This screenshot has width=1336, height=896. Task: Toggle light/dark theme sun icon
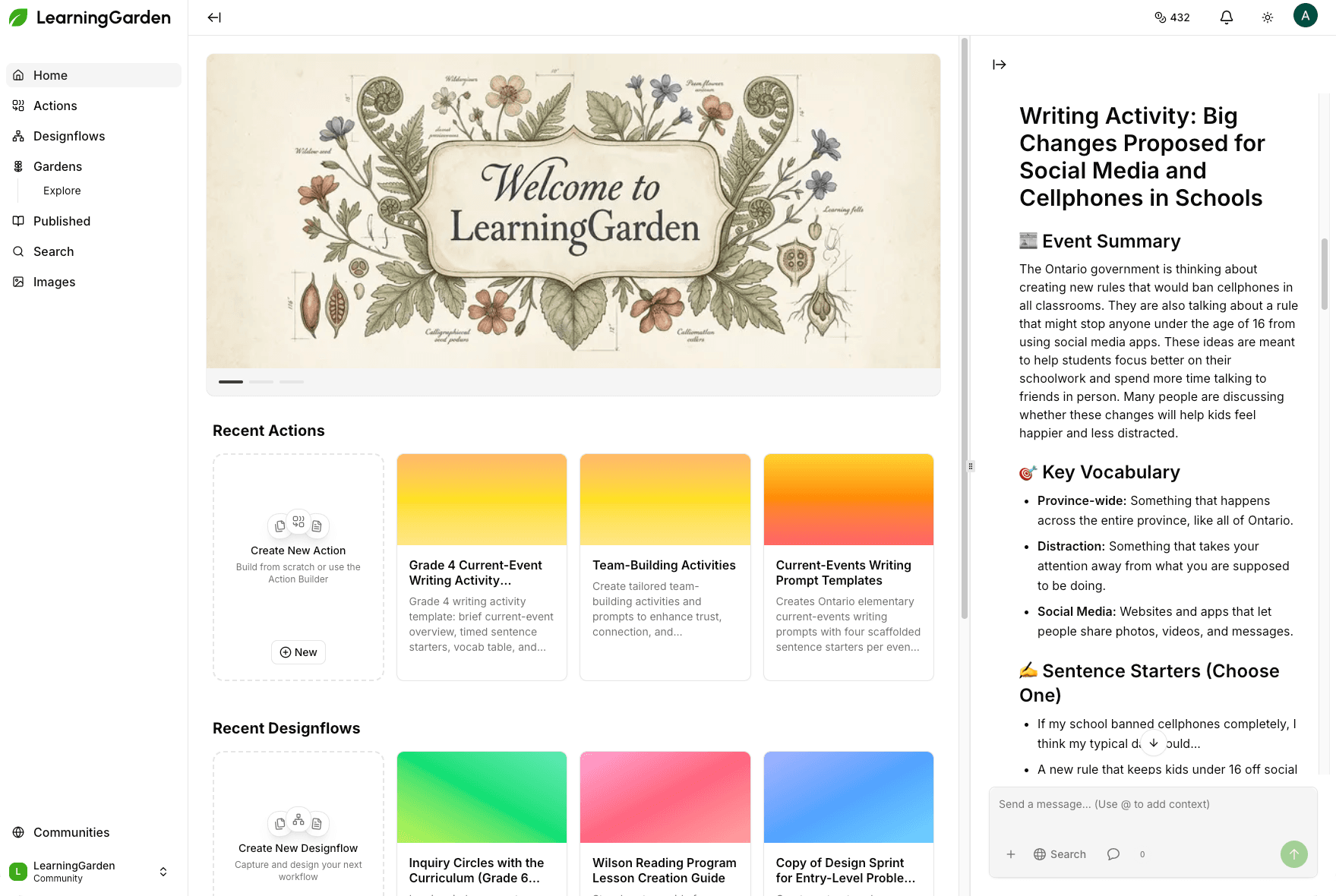click(x=1268, y=17)
